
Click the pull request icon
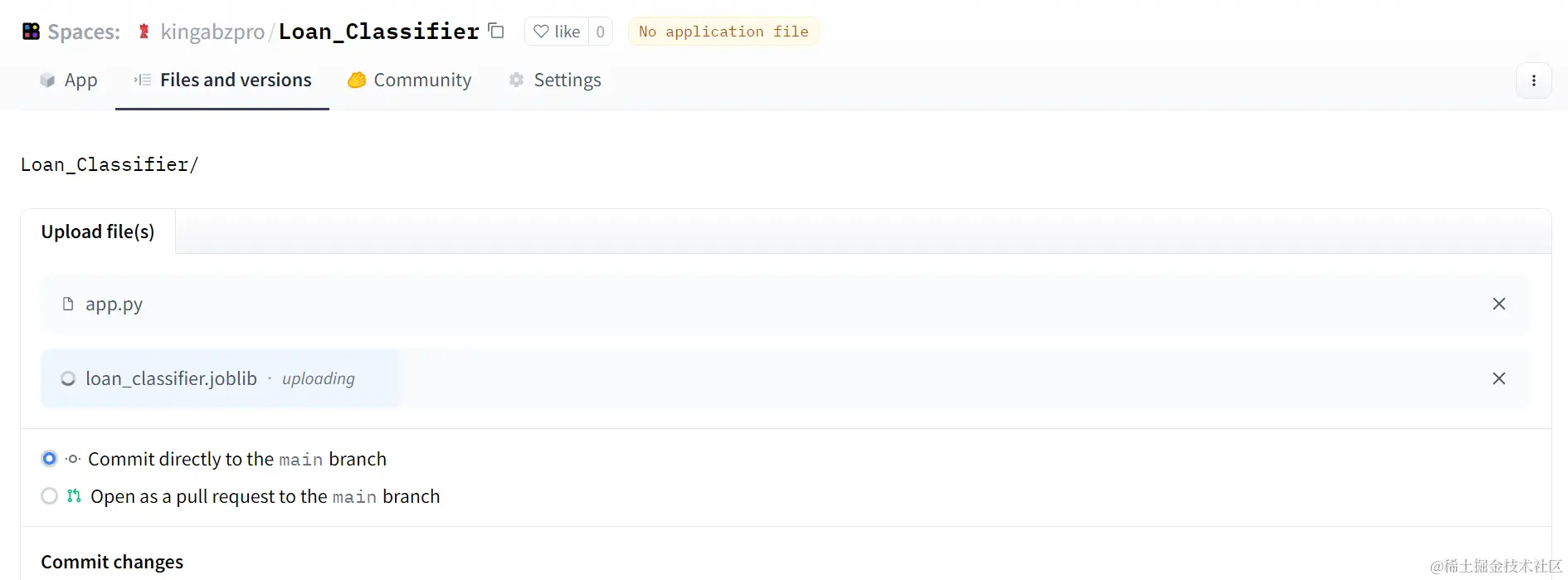[74, 495]
